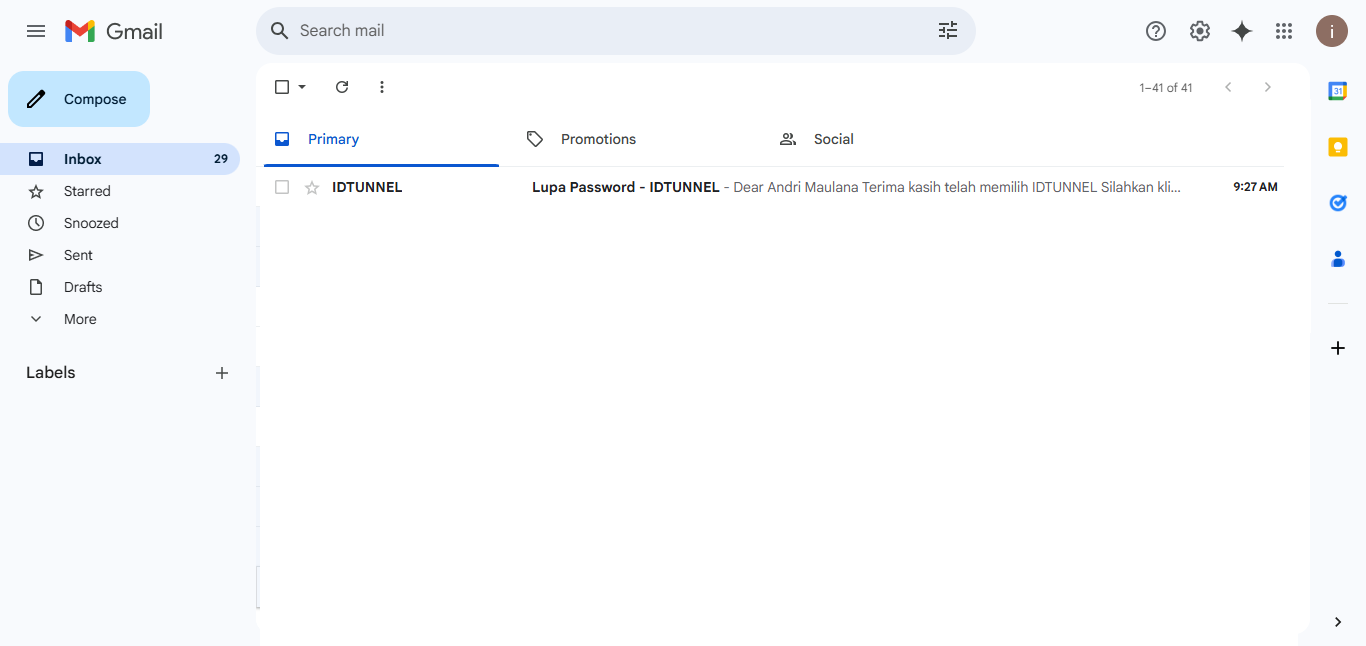This screenshot has height=646, width=1366.
Task: Switch to the Promotions tab
Action: pos(633,139)
